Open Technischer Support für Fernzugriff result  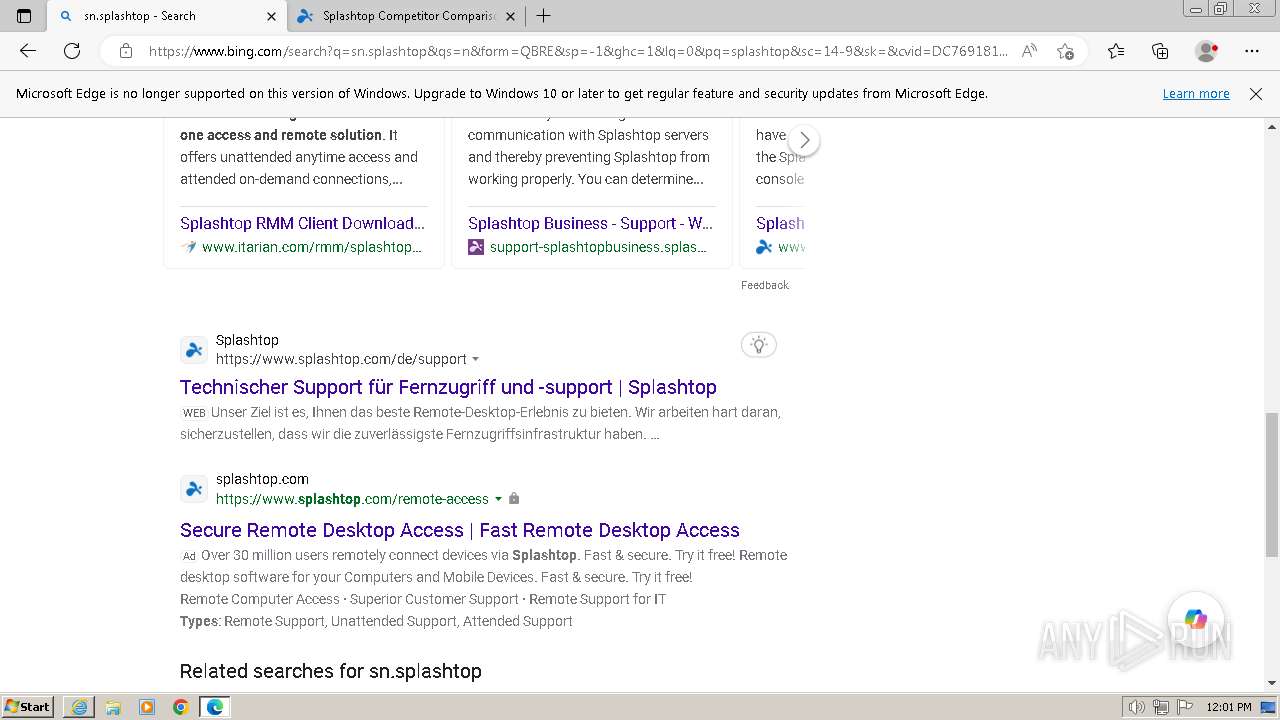[448, 387]
